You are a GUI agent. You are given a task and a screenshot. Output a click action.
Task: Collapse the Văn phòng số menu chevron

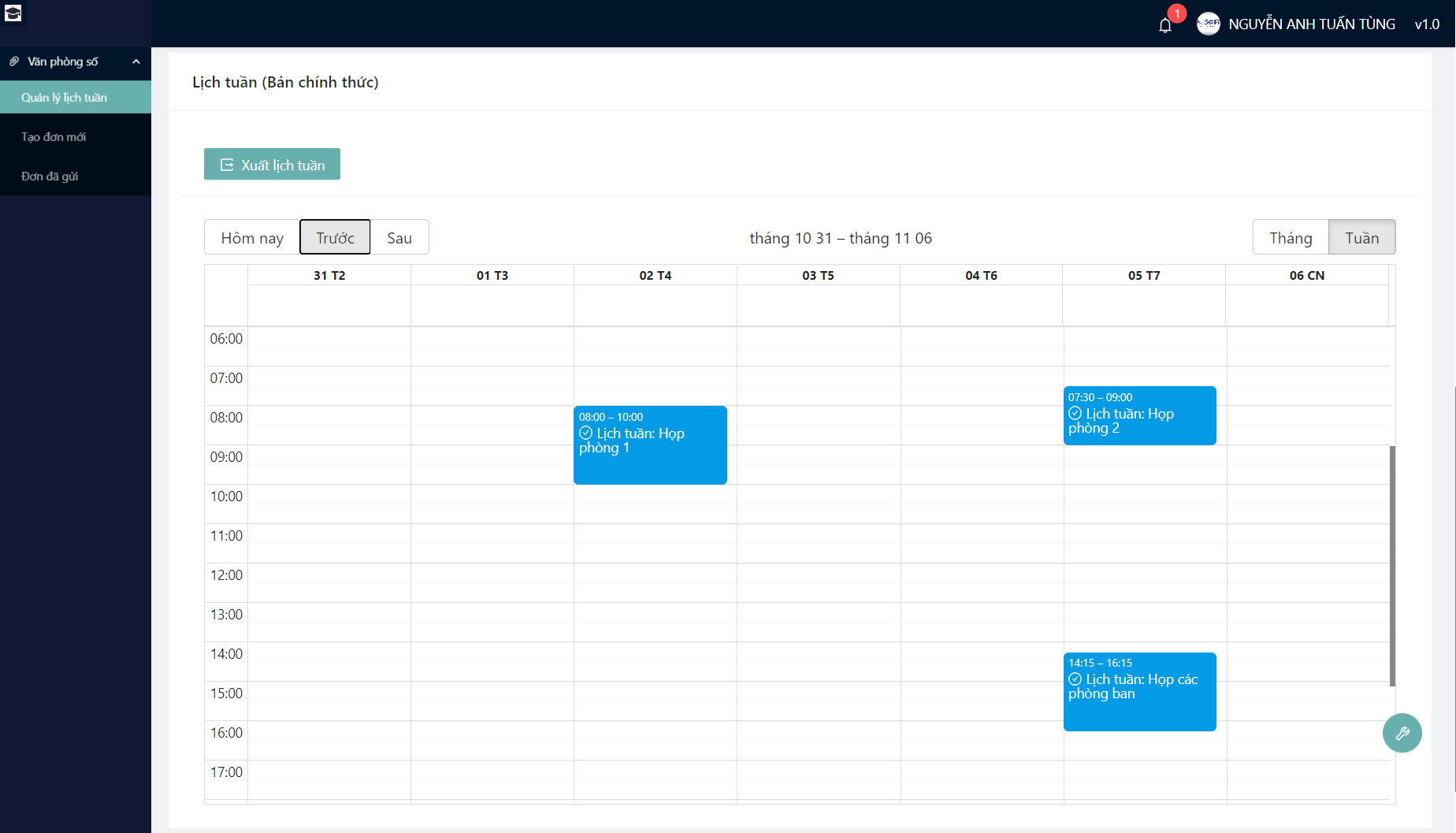click(136, 61)
